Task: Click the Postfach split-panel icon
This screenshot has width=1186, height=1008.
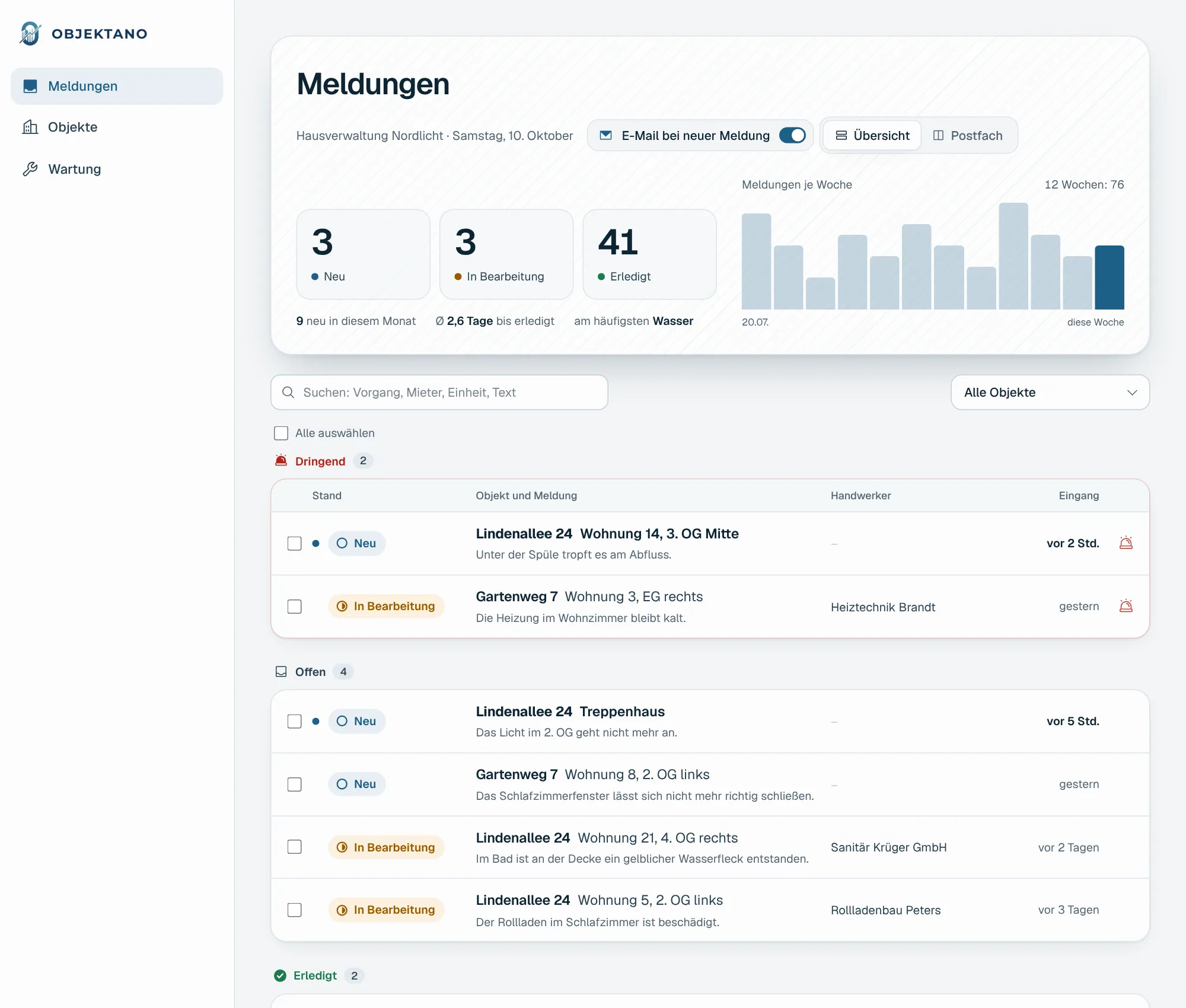Action: pyautogui.click(x=938, y=135)
